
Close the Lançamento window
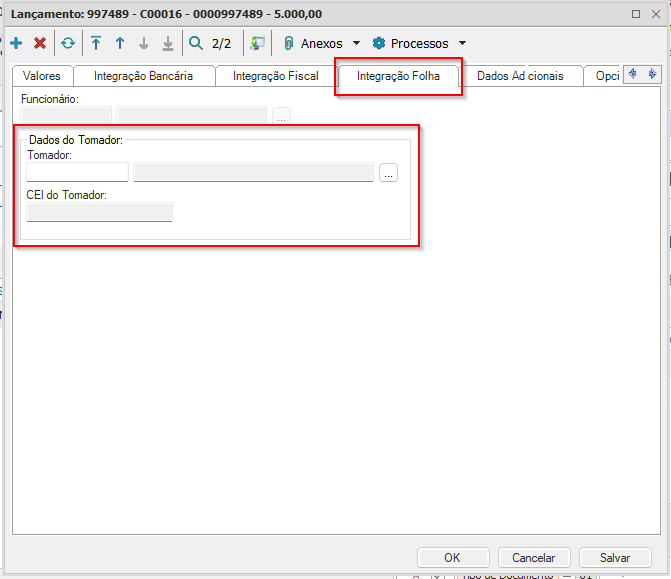point(656,14)
